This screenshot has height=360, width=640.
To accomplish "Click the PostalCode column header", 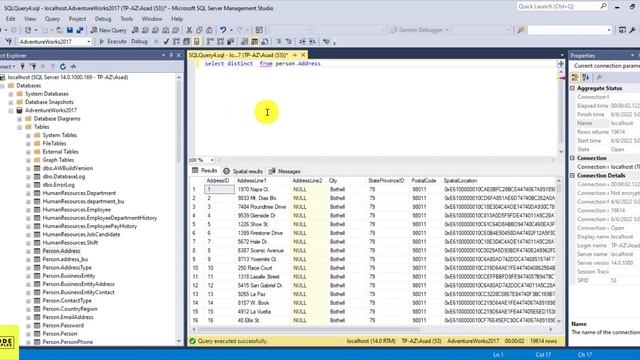I will [424, 180].
